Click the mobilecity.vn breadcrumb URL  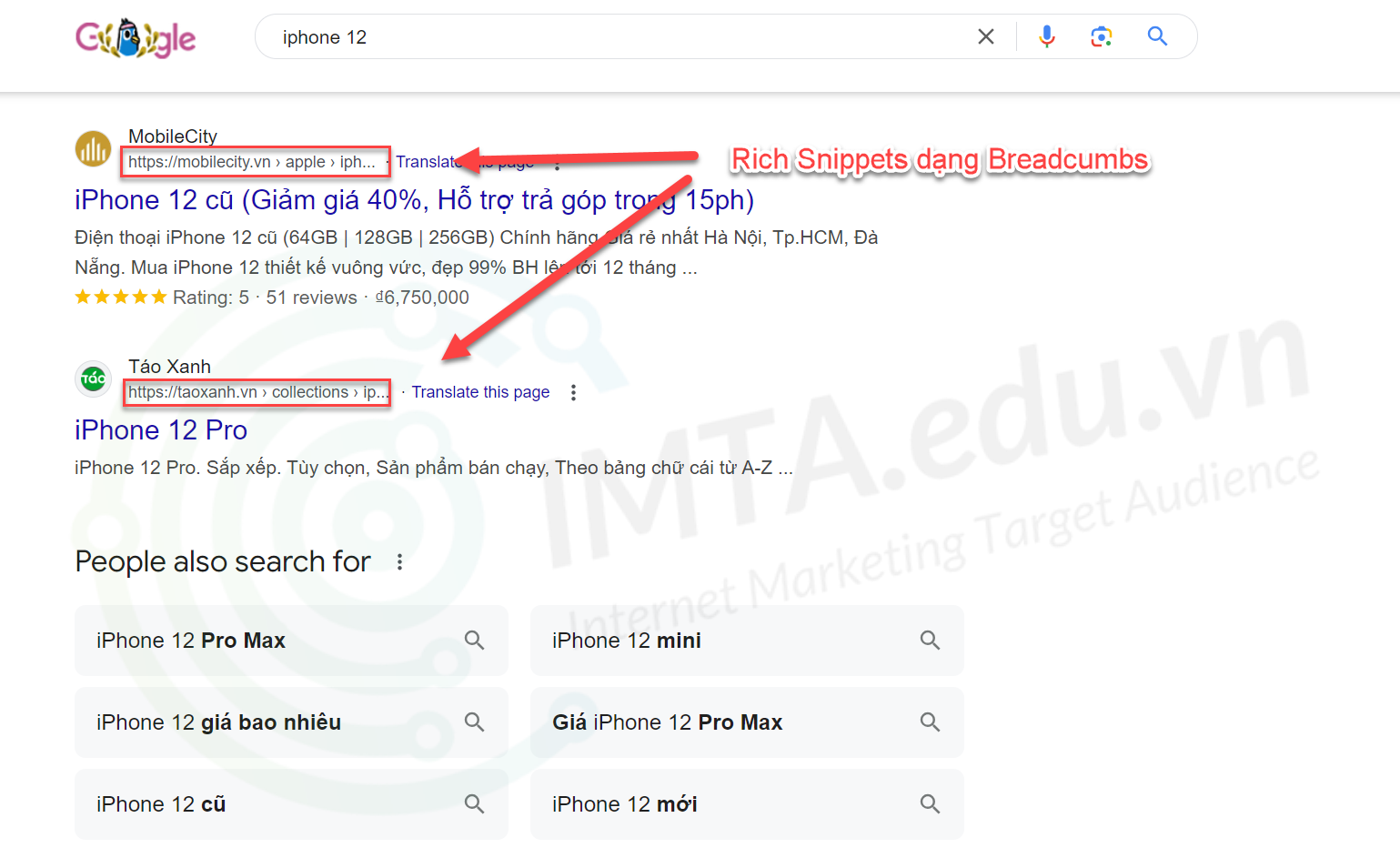point(252,162)
